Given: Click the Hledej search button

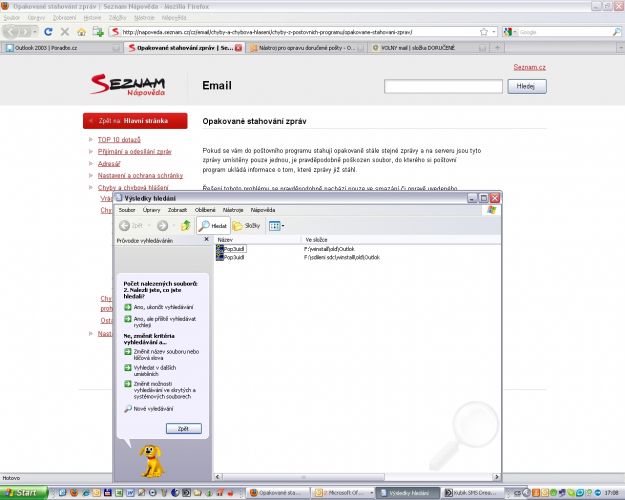Looking at the screenshot, I should click(x=527, y=86).
